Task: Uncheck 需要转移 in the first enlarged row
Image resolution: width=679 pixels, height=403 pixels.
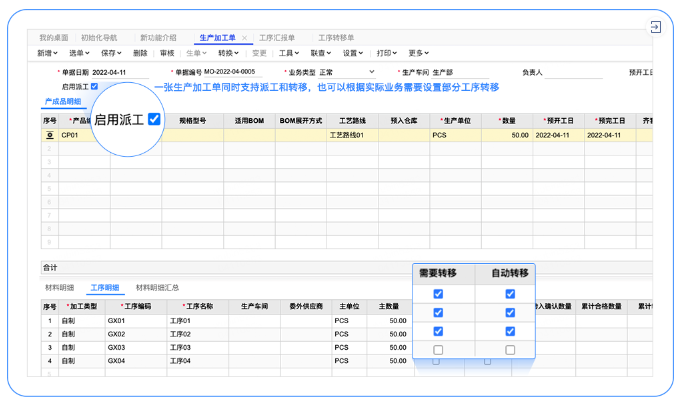Action: point(438,294)
